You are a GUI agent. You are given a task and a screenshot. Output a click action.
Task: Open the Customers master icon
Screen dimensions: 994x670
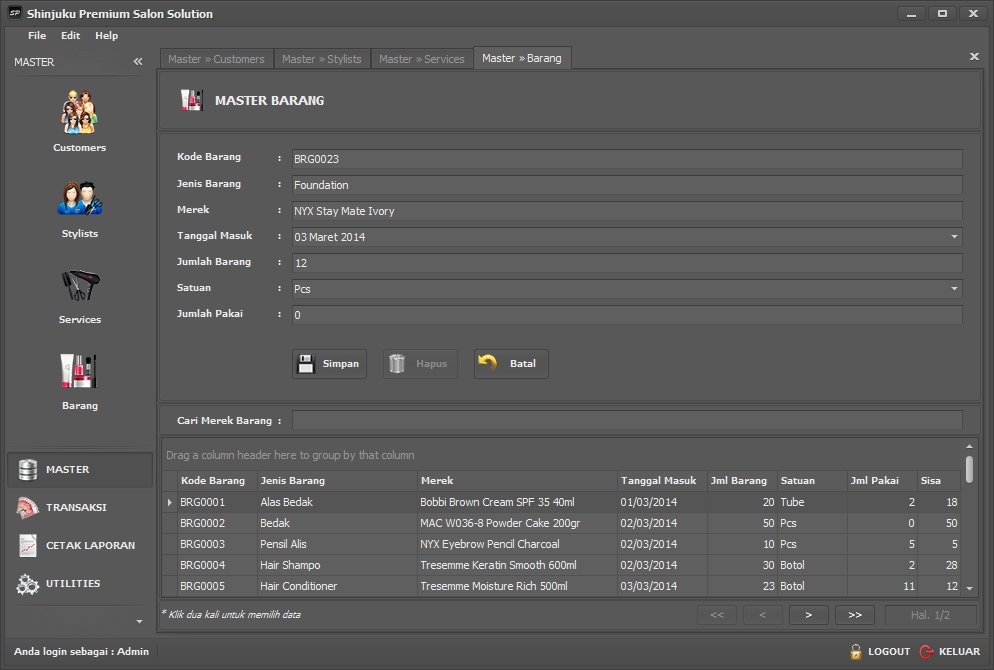(x=79, y=113)
